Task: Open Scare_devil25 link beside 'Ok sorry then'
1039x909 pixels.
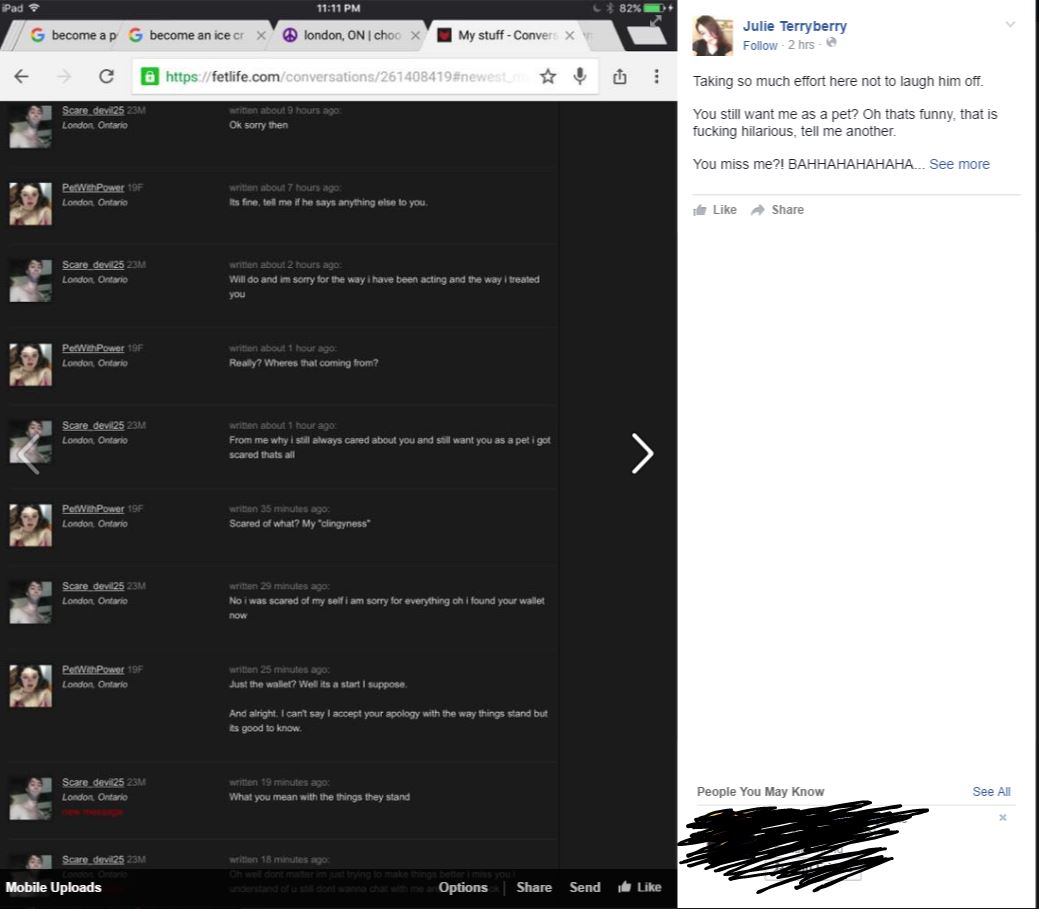Action: pyautogui.click(x=93, y=111)
